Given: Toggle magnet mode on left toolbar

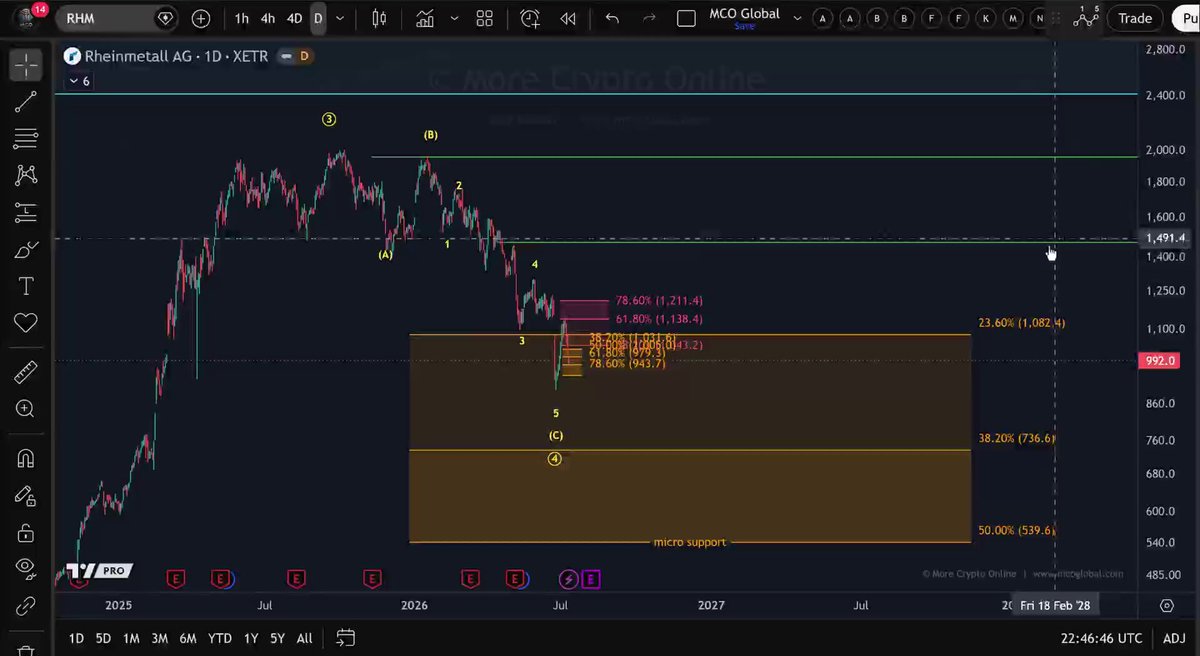Looking at the screenshot, I should tap(26, 459).
